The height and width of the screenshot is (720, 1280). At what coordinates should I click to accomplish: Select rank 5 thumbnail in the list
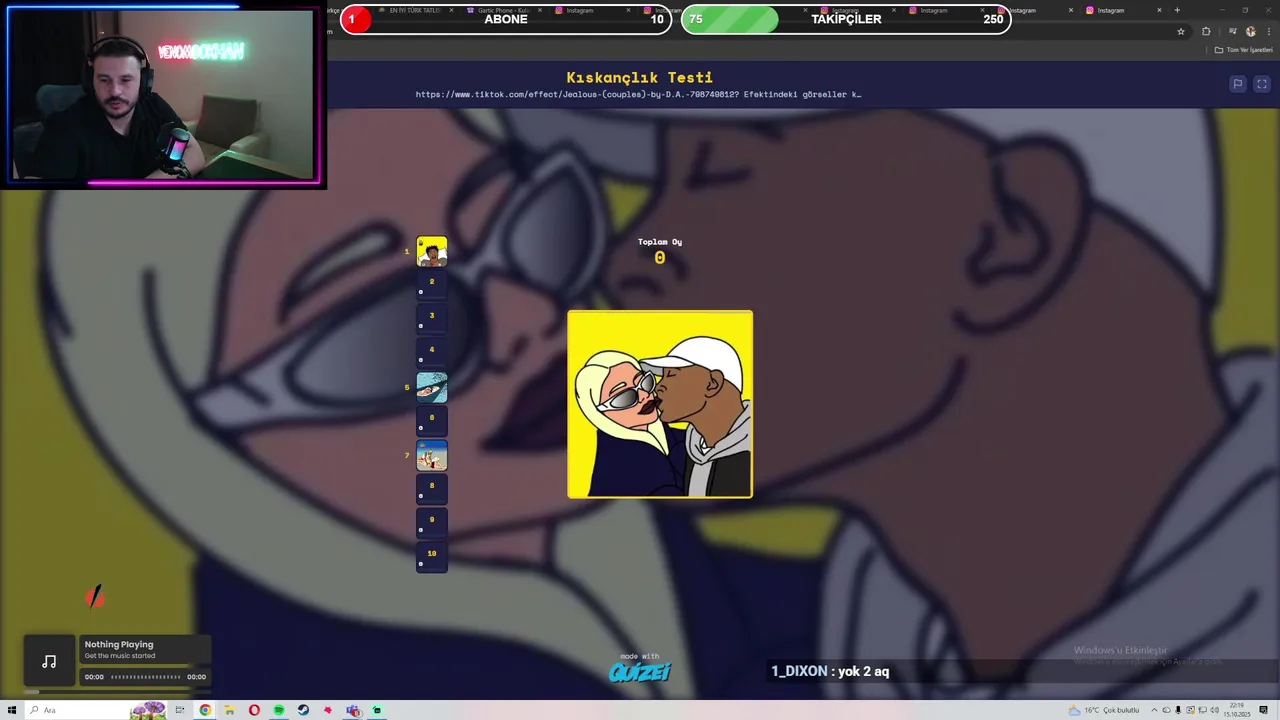tap(432, 387)
